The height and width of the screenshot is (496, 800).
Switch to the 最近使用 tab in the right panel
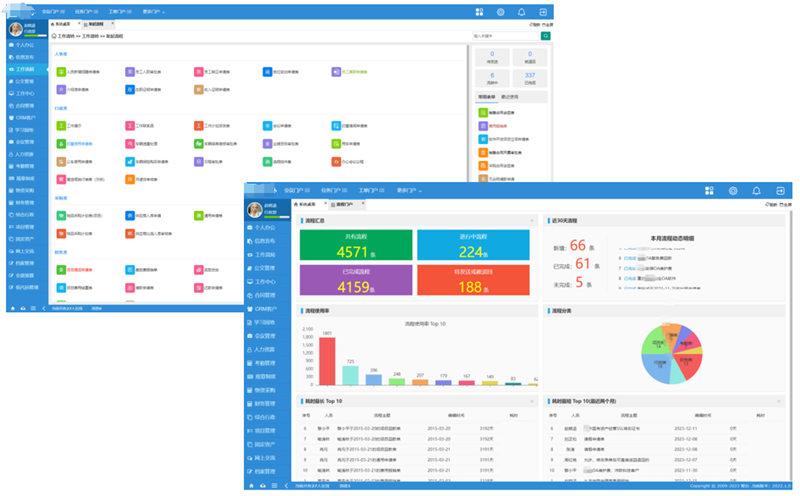point(509,97)
